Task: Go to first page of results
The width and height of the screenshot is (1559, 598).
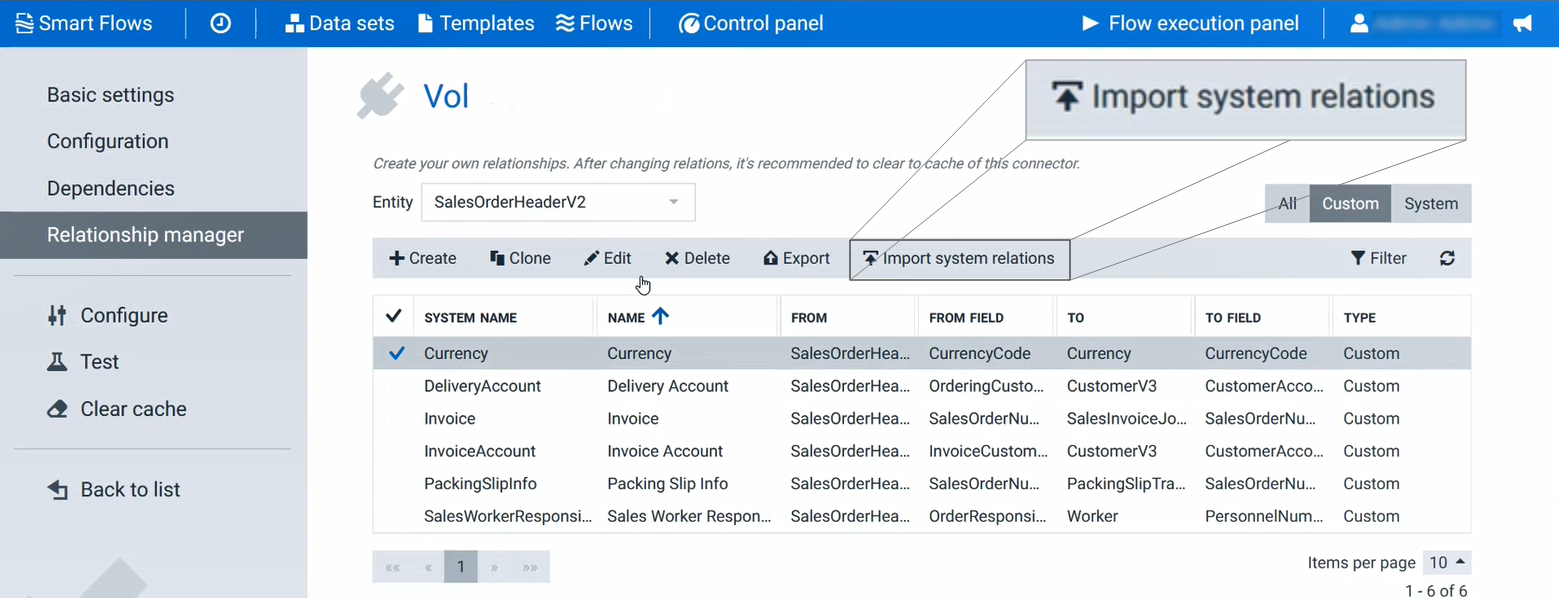Action: tap(392, 567)
